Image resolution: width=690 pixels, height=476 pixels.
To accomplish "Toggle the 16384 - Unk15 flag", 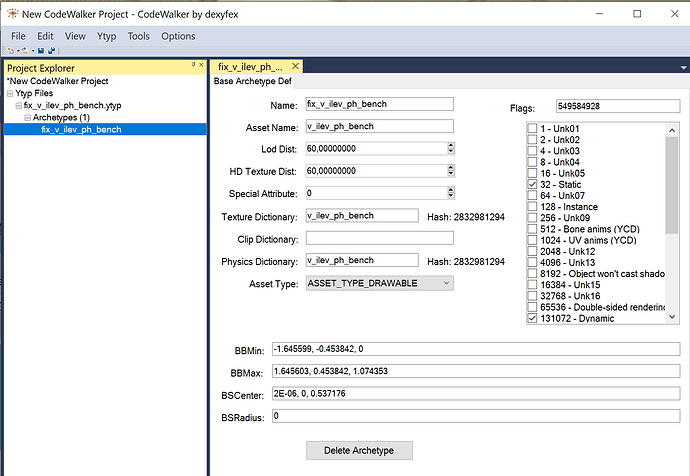I will point(532,285).
